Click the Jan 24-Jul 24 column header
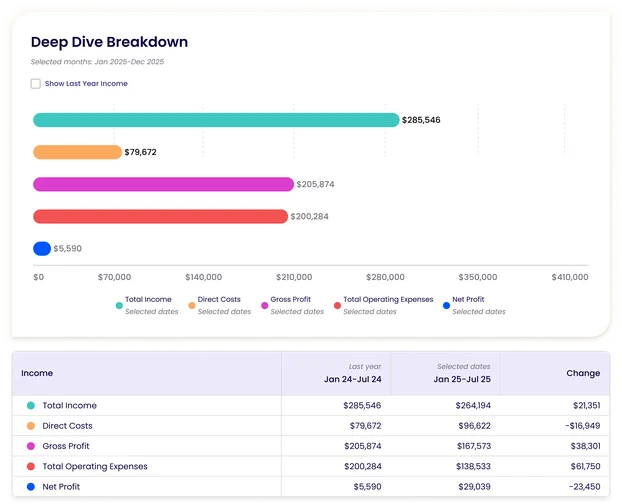 point(353,379)
